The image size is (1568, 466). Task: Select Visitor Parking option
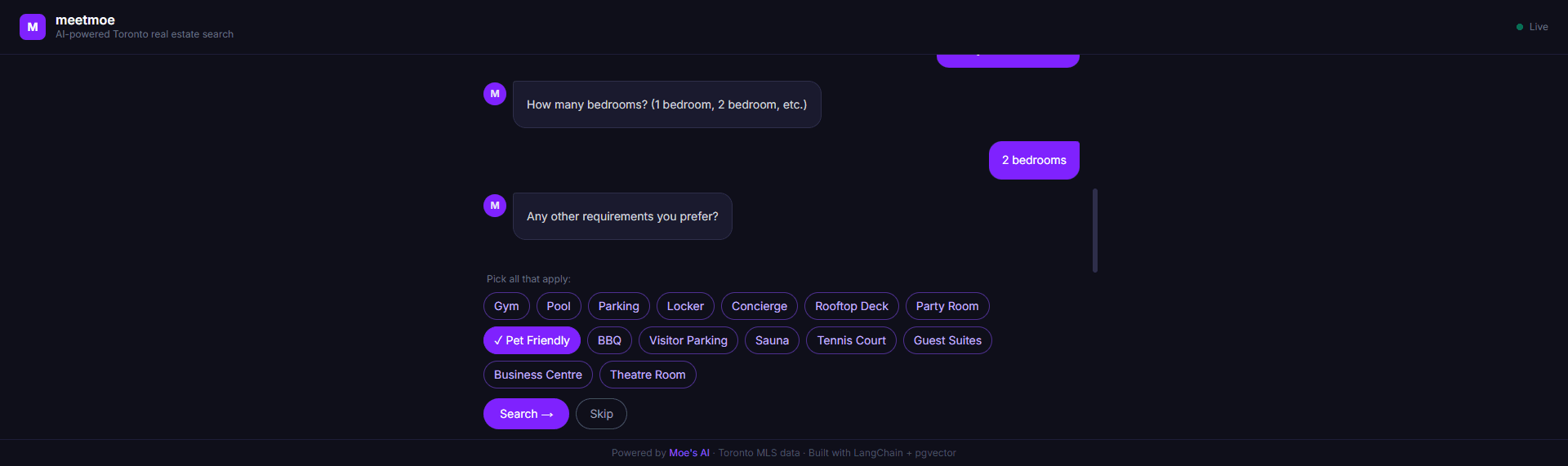[688, 340]
